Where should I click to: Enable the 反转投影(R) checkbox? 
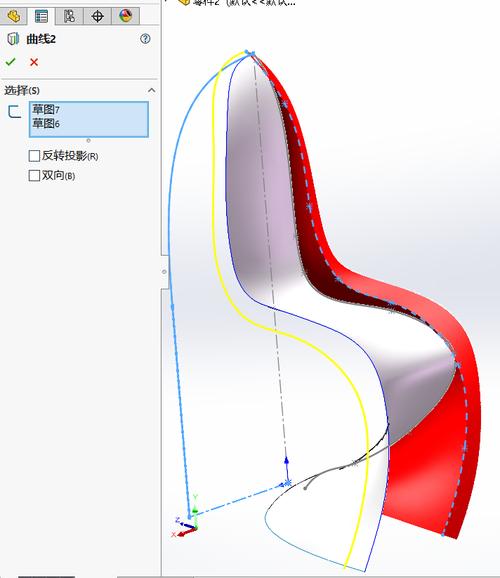[34, 156]
